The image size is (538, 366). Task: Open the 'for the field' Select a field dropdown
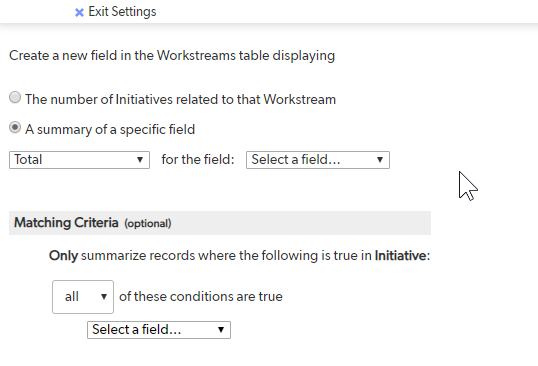pos(318,160)
